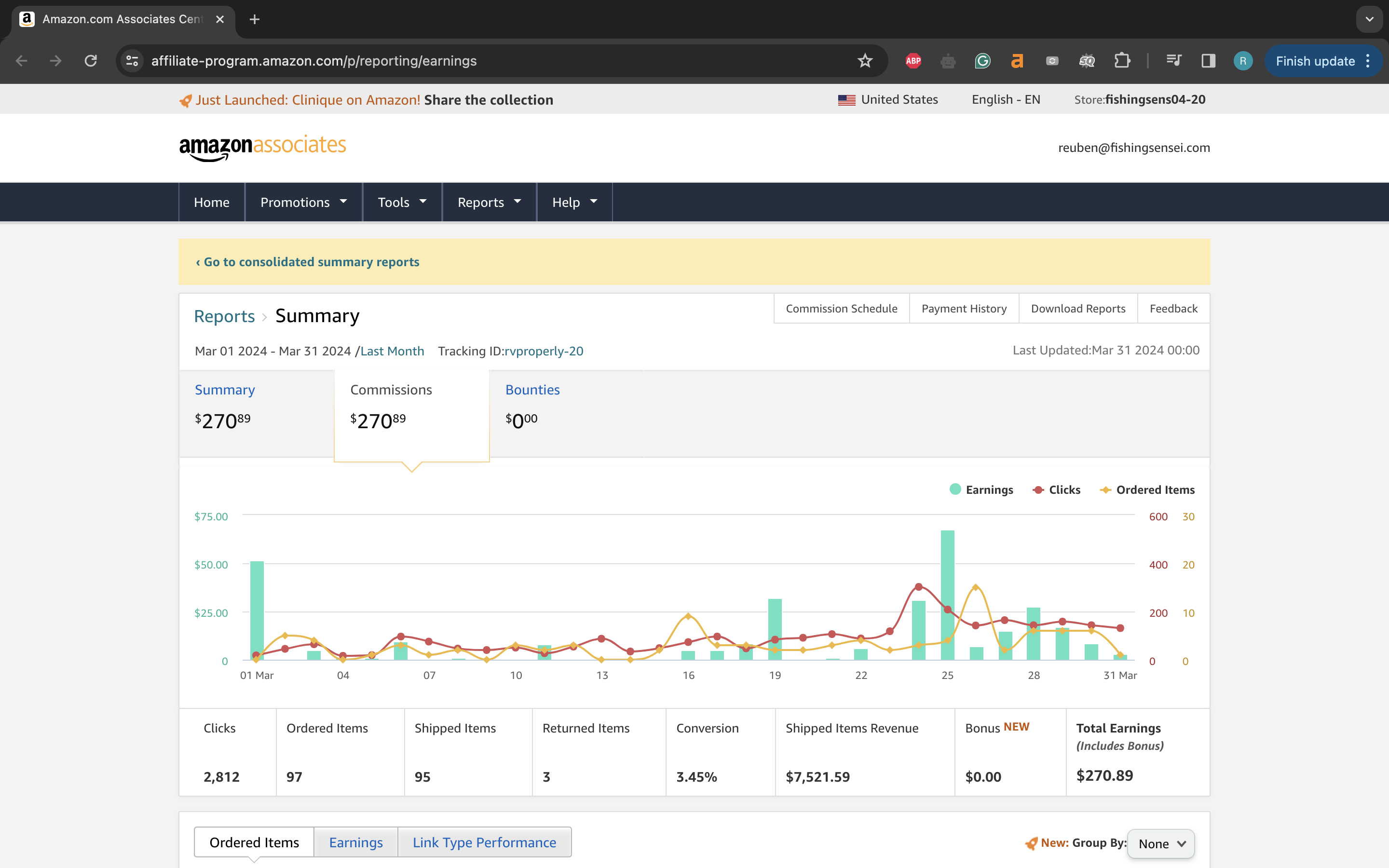Click the Clicks 2,812 value
Image resolution: width=1389 pixels, height=868 pixels.
coord(221,777)
